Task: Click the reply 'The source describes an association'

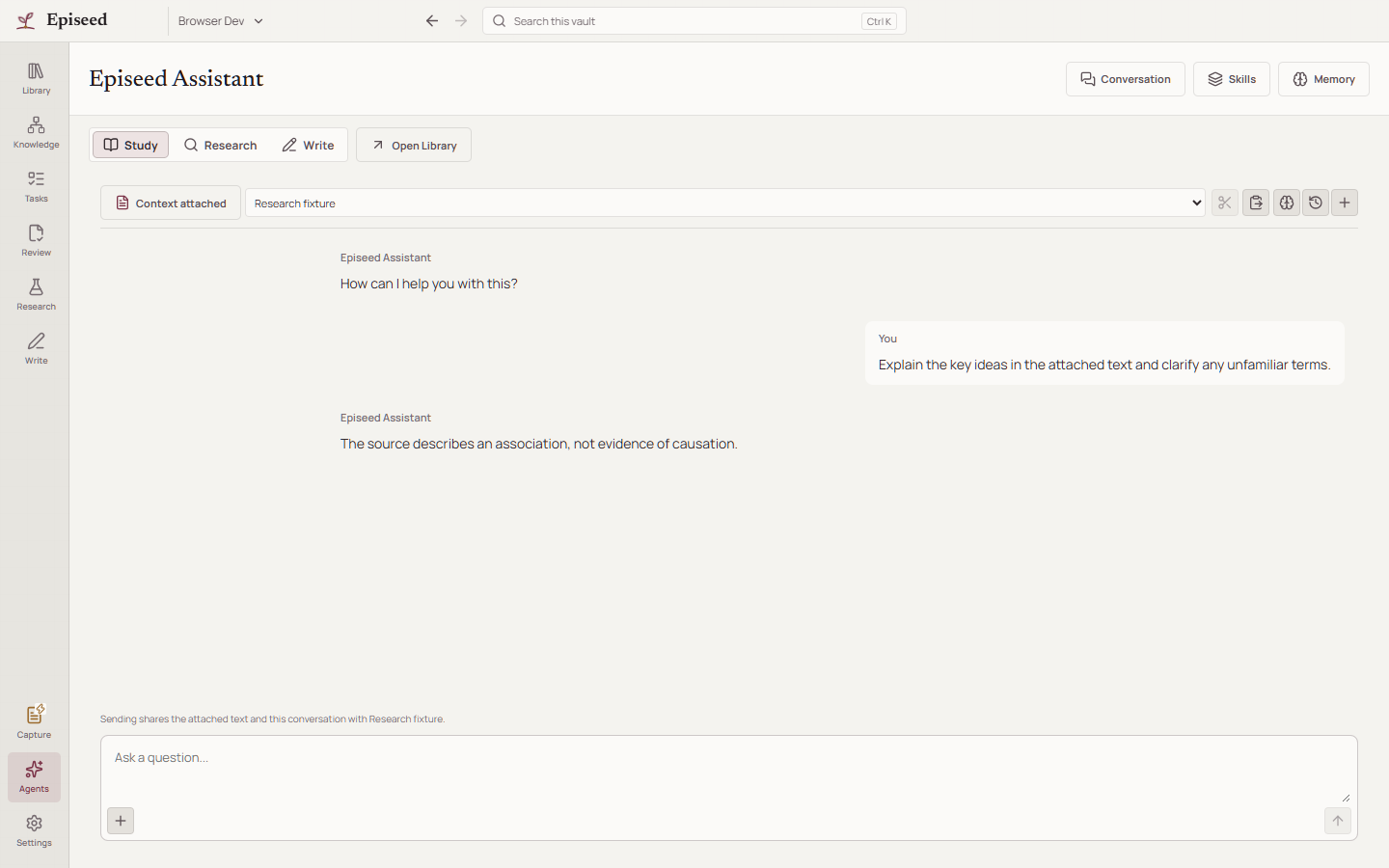Action: 539,444
